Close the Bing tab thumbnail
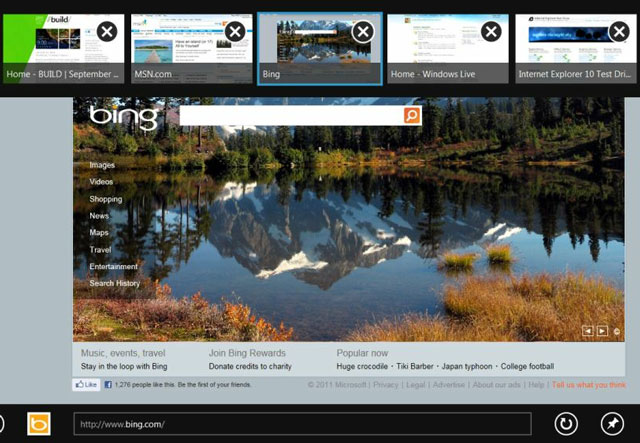This screenshot has width=640, height=443. pyautogui.click(x=363, y=31)
